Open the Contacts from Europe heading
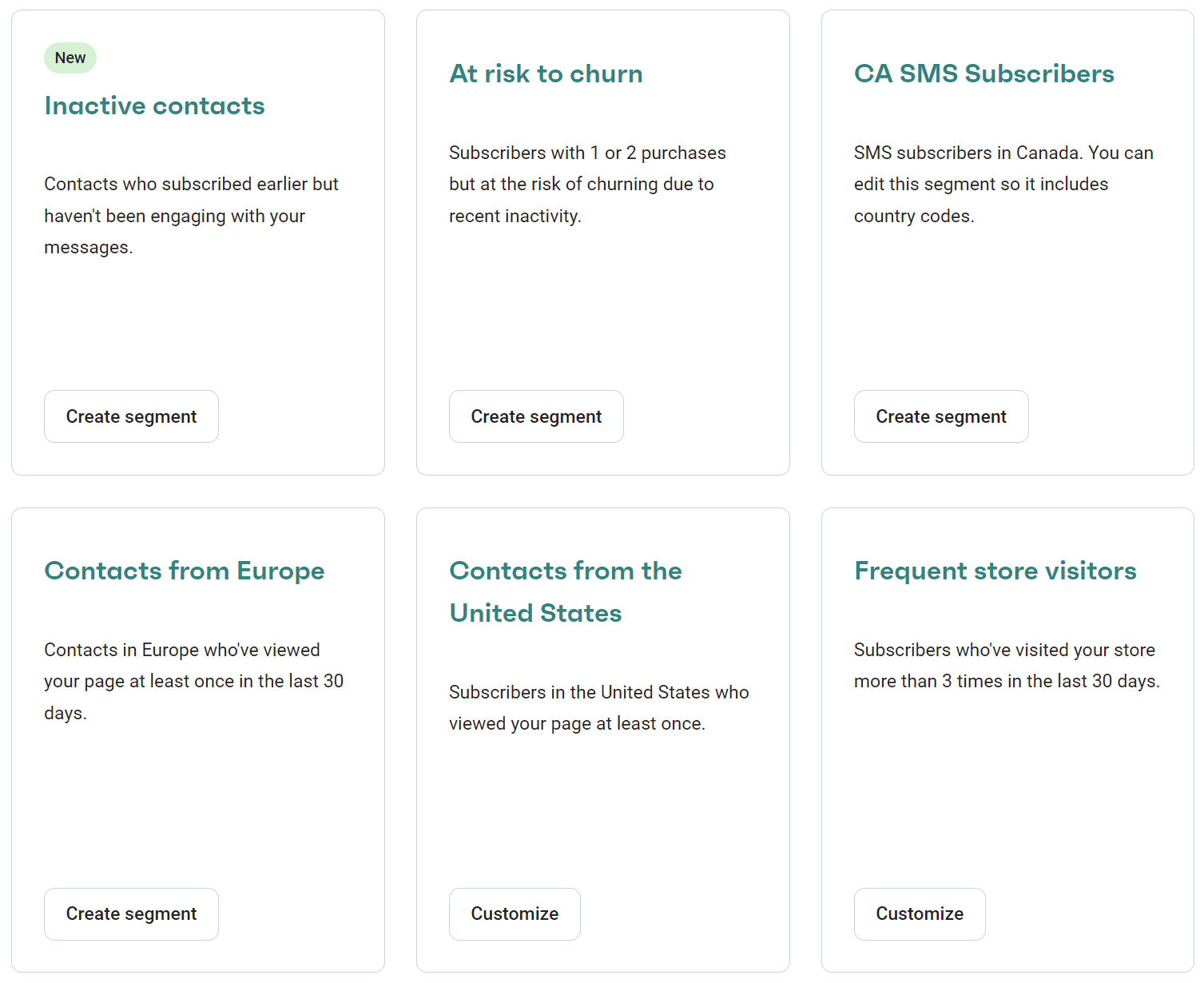The width and height of the screenshot is (1204, 983). (185, 571)
